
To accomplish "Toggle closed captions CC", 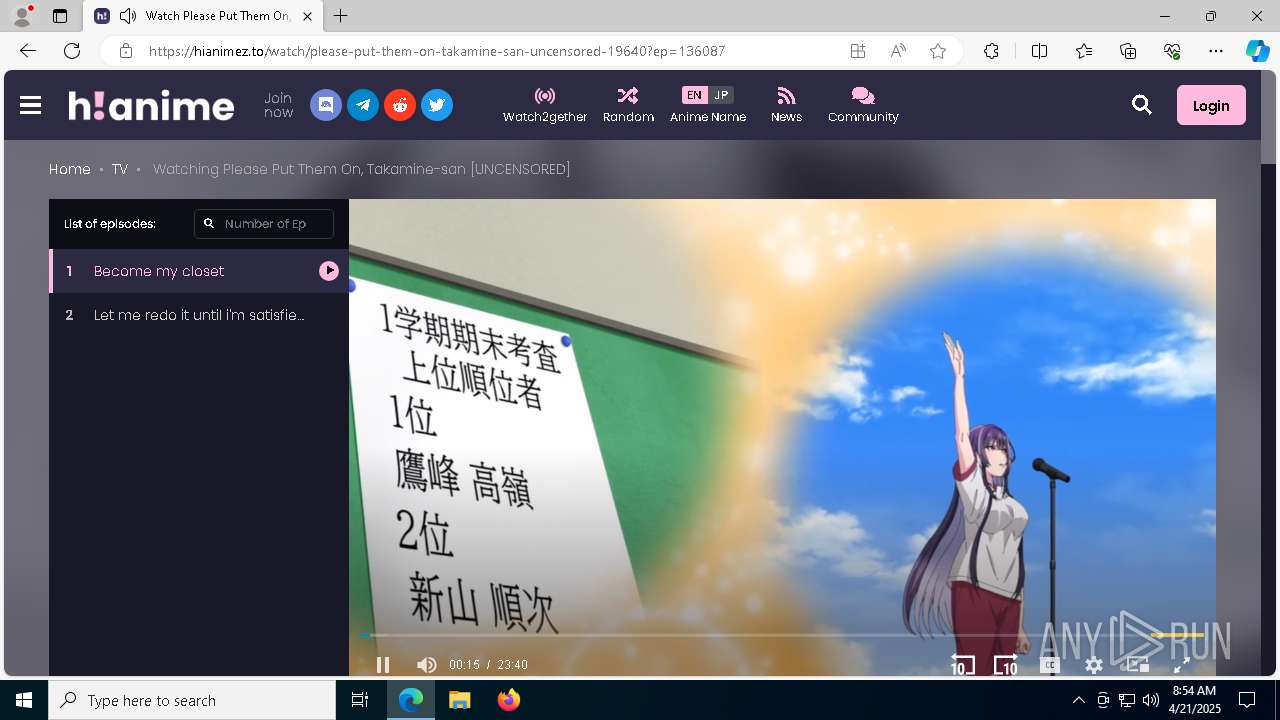I will click(1049, 665).
